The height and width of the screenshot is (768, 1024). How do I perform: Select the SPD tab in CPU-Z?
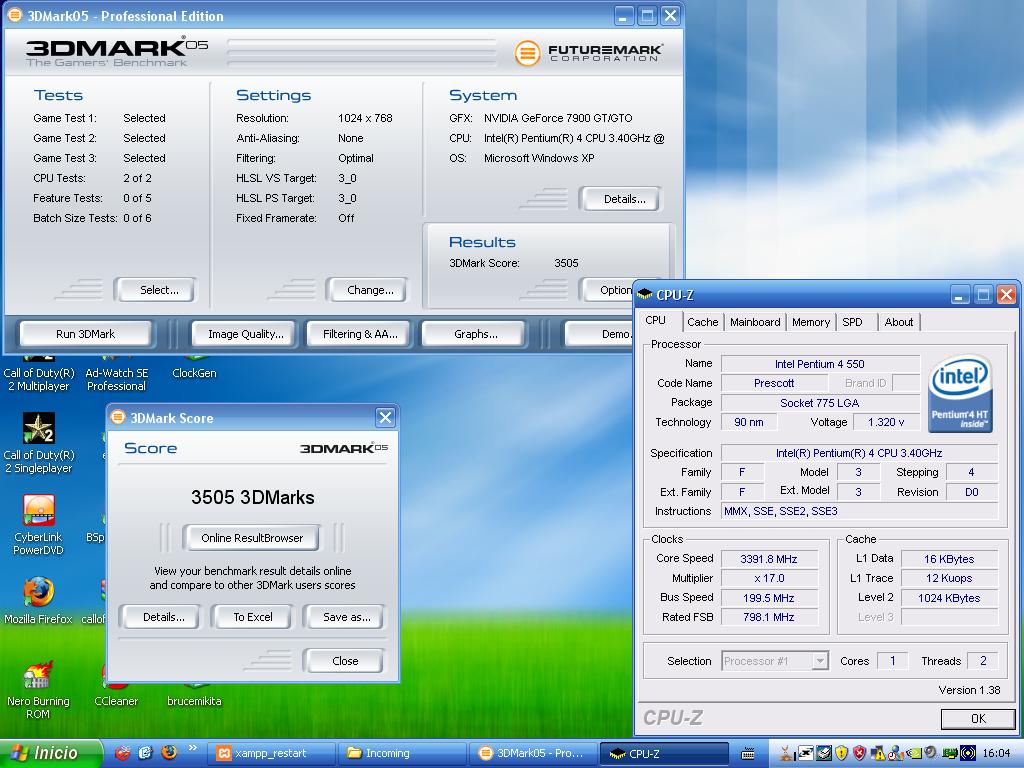(852, 322)
